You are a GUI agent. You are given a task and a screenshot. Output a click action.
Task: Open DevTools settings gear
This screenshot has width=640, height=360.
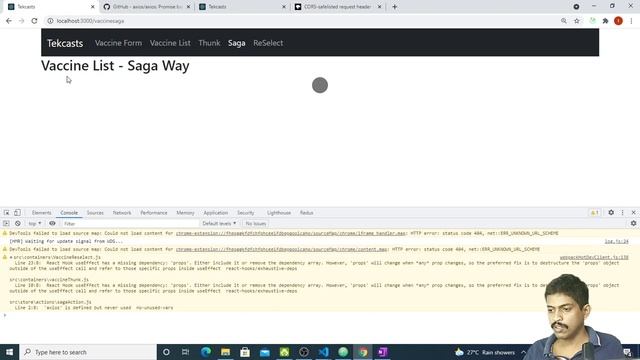[x=611, y=213]
